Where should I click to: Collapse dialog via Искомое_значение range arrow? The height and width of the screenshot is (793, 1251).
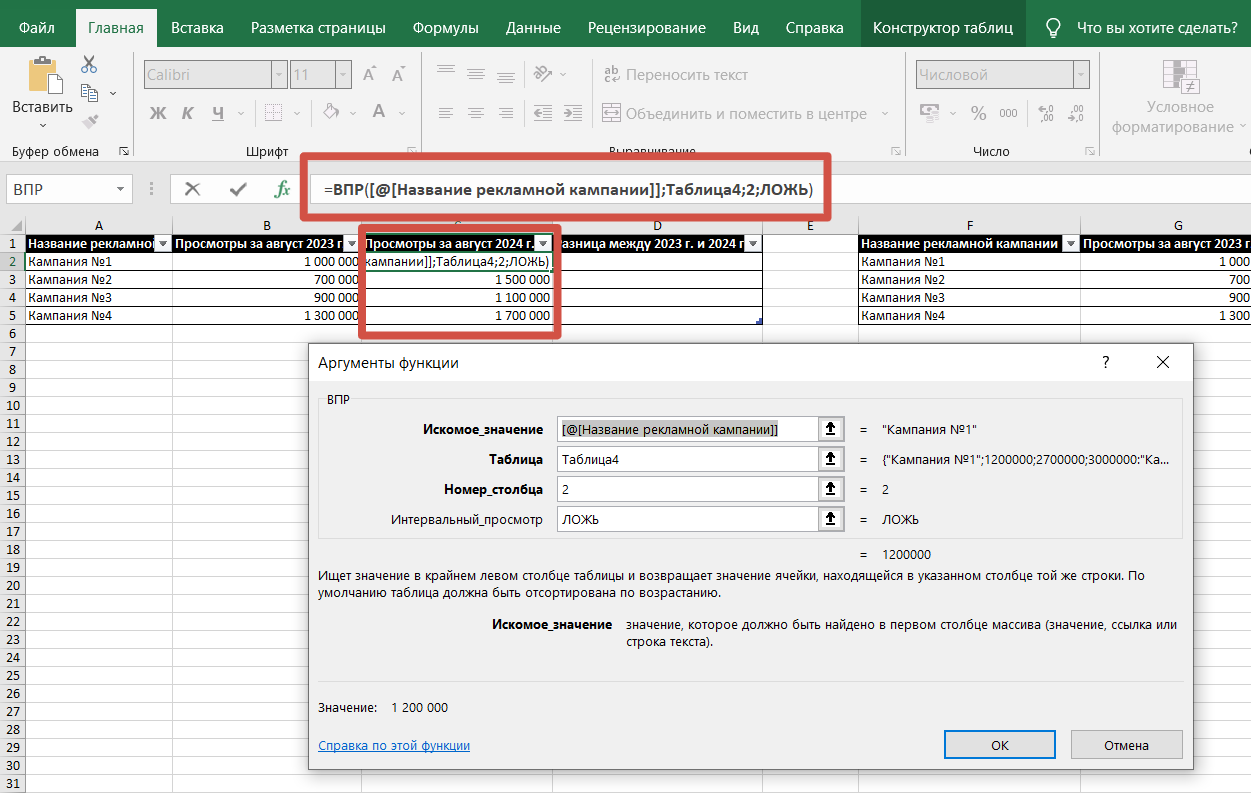[x=830, y=429]
